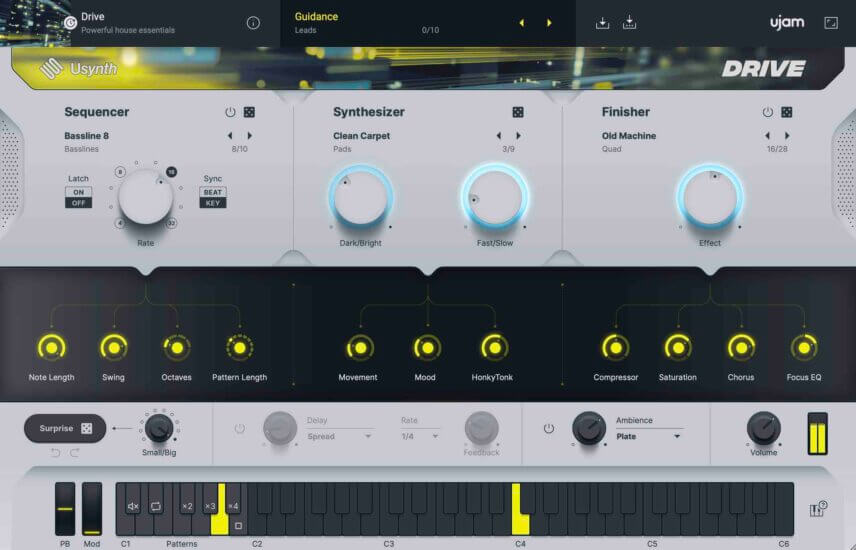Screen dimensions: 856x550
Task: Select rate value 32 on Rate dial
Action: pos(171,223)
